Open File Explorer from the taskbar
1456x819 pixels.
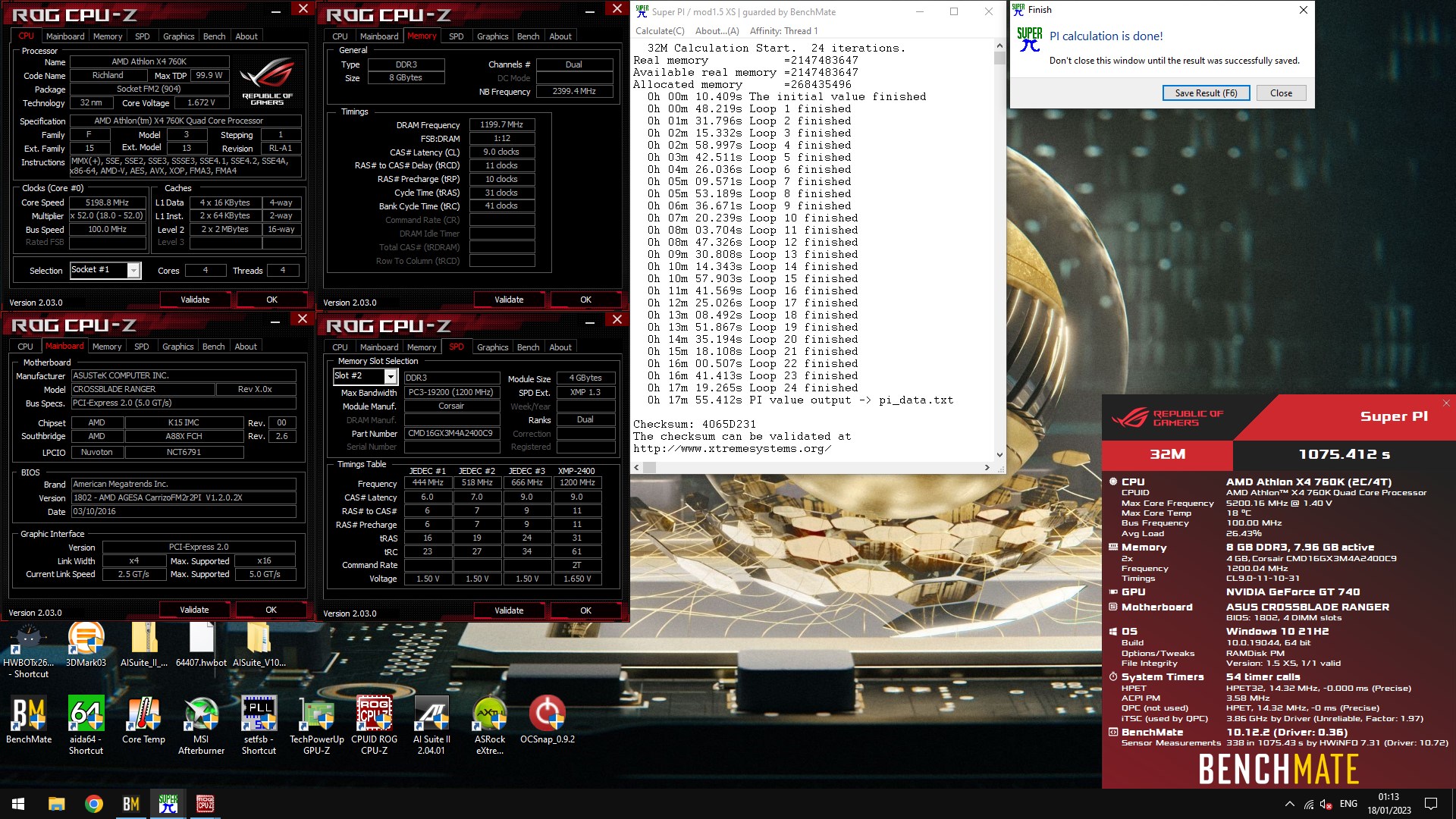coord(57,804)
